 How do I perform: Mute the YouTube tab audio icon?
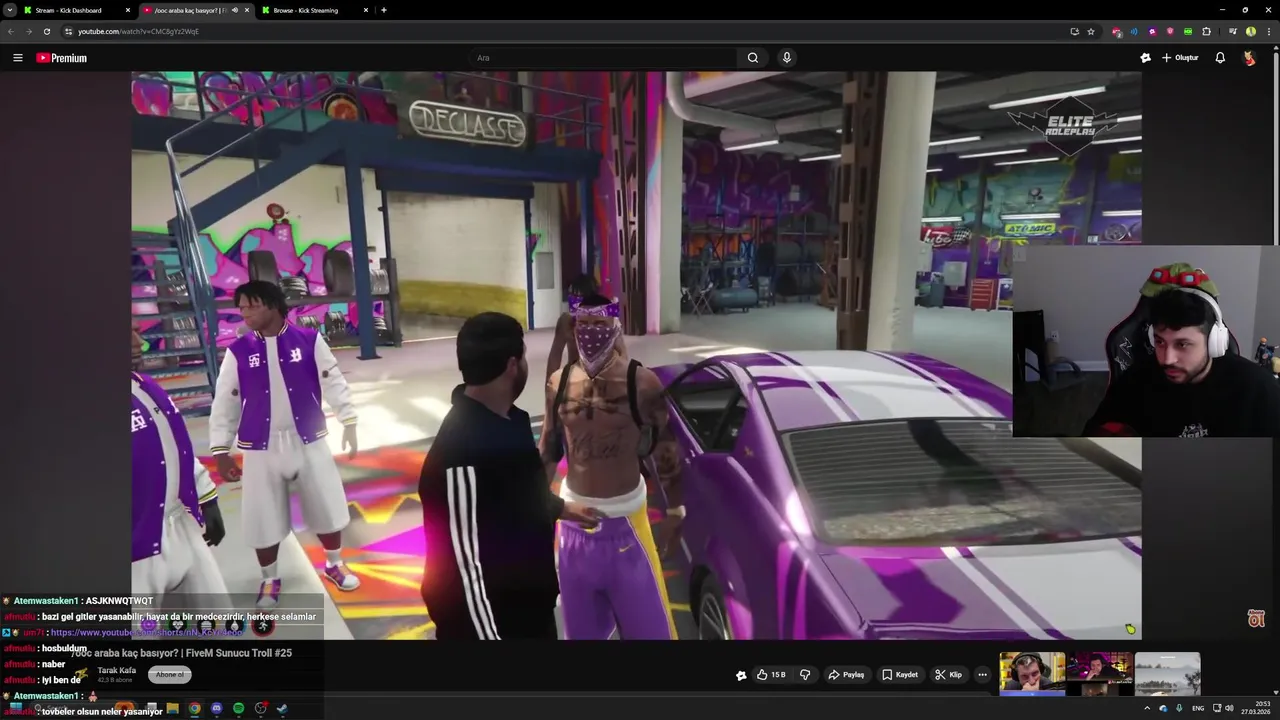235,10
